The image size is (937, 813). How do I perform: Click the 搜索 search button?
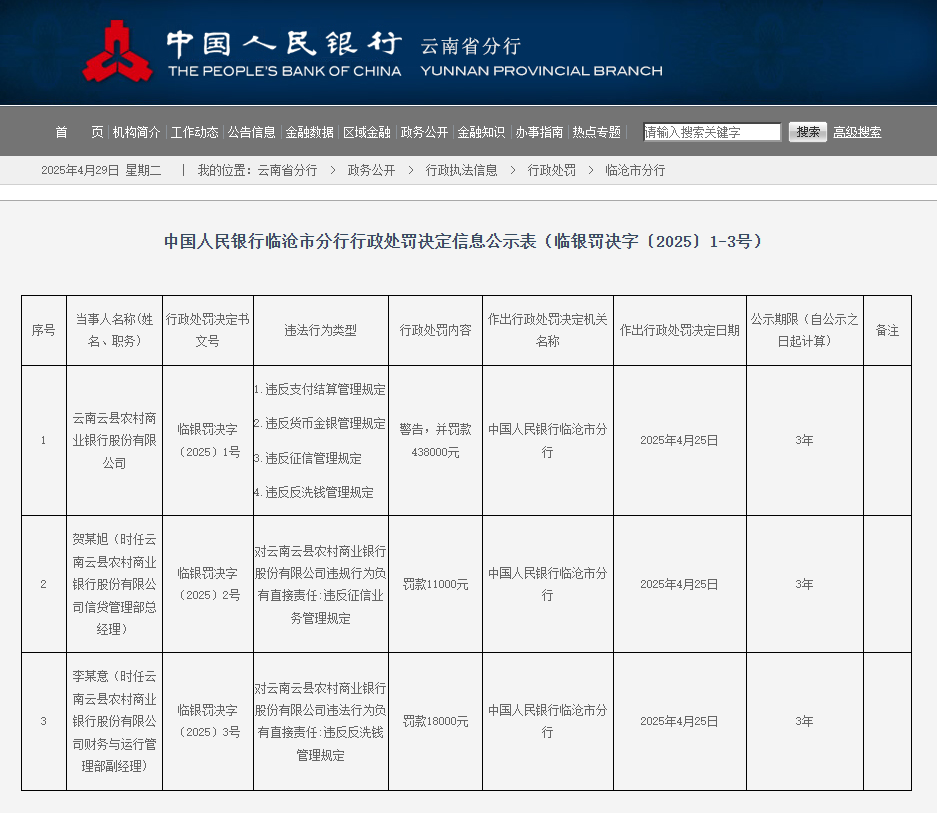[807, 132]
